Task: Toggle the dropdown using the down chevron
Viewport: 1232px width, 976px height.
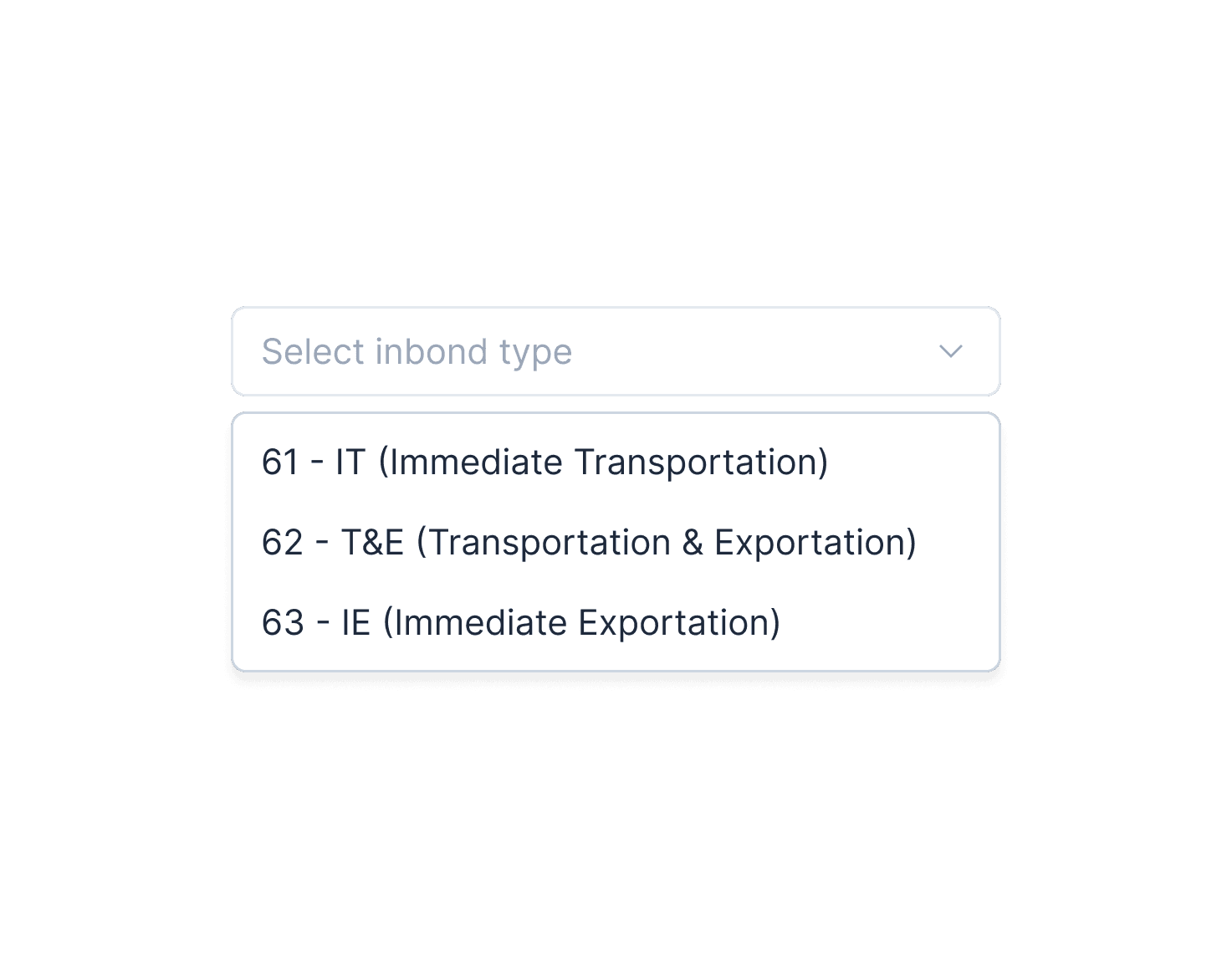Action: tap(950, 351)
